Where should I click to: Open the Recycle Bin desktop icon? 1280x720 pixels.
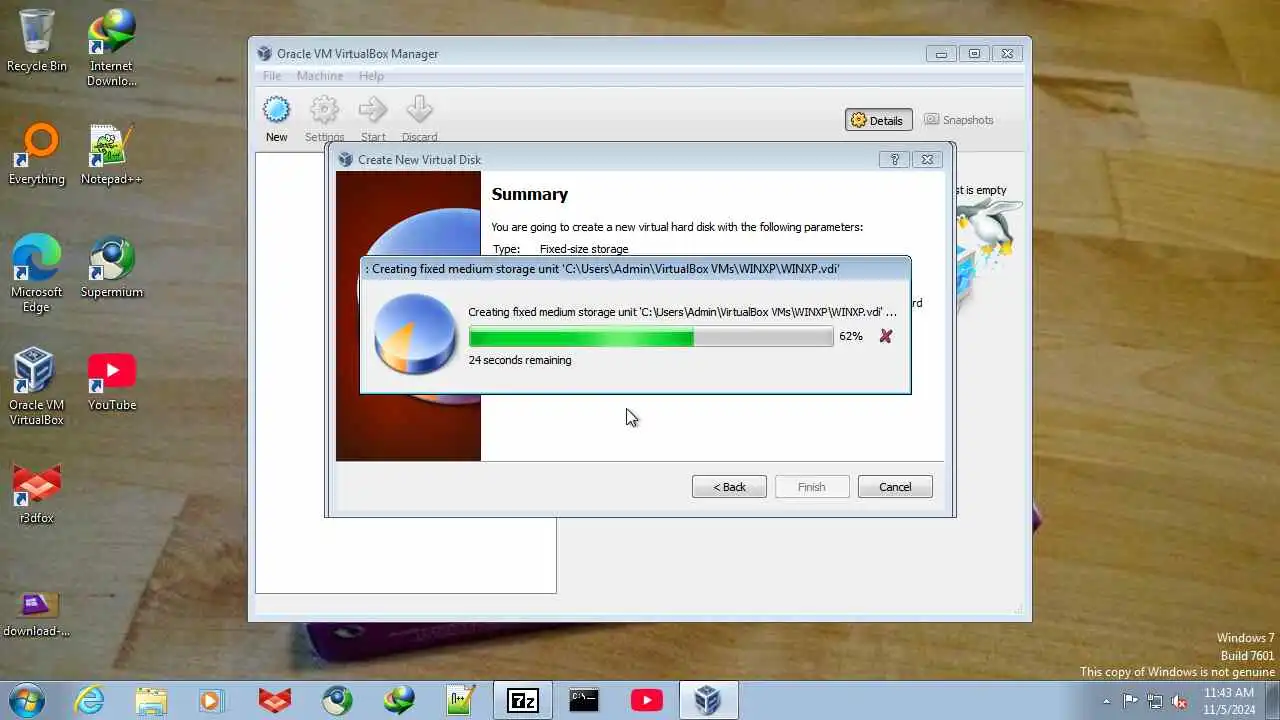[x=37, y=42]
